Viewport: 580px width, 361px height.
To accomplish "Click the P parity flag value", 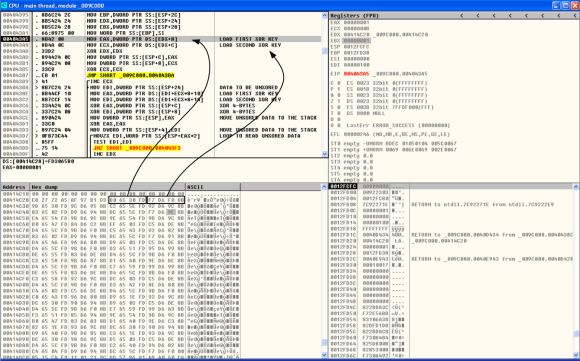I will click(340, 89).
